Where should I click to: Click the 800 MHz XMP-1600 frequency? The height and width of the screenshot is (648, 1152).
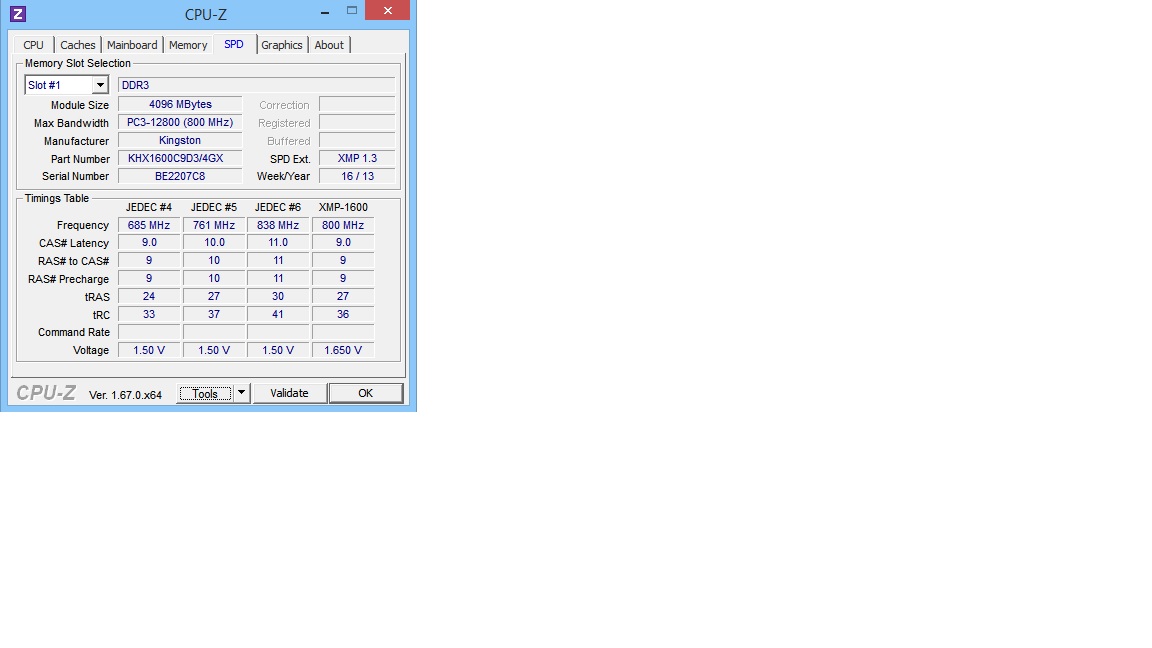343,225
